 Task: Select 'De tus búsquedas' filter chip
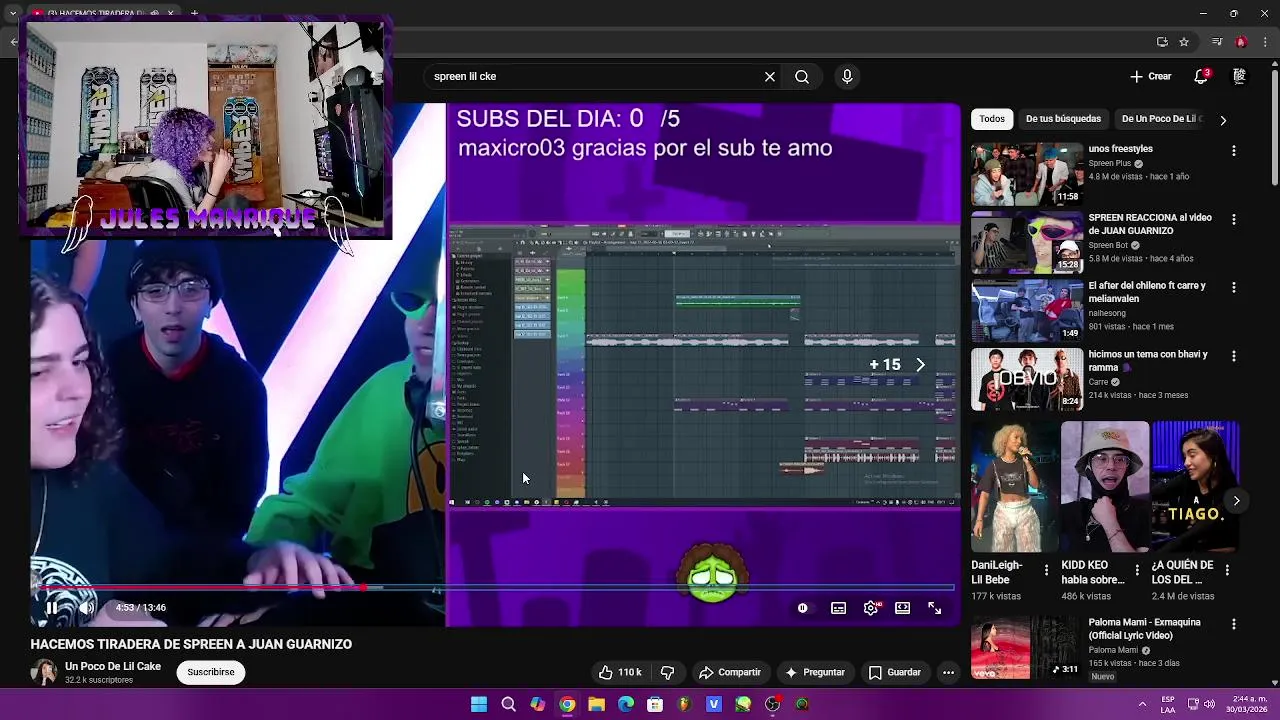click(1063, 119)
